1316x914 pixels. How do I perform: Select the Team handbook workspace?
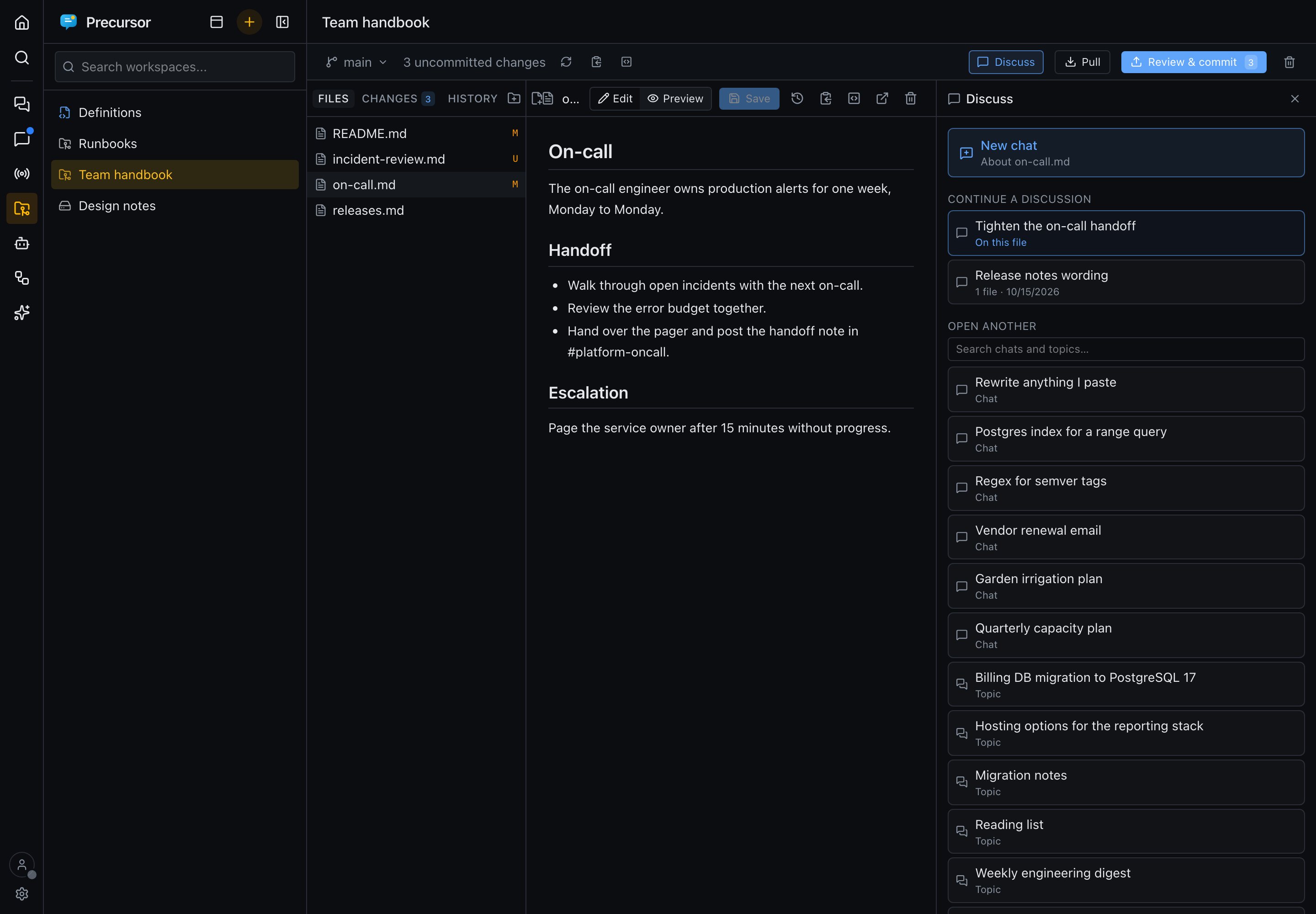175,175
